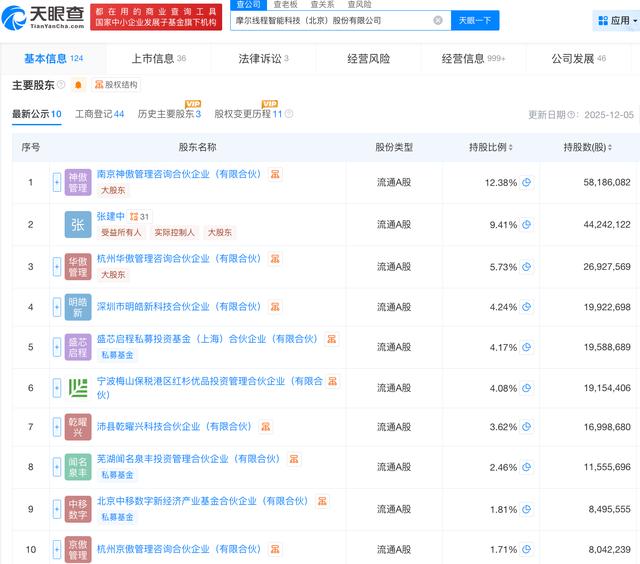Clear the search box with the X icon
Image resolution: width=640 pixels, height=564 pixels.
[x=438, y=20]
